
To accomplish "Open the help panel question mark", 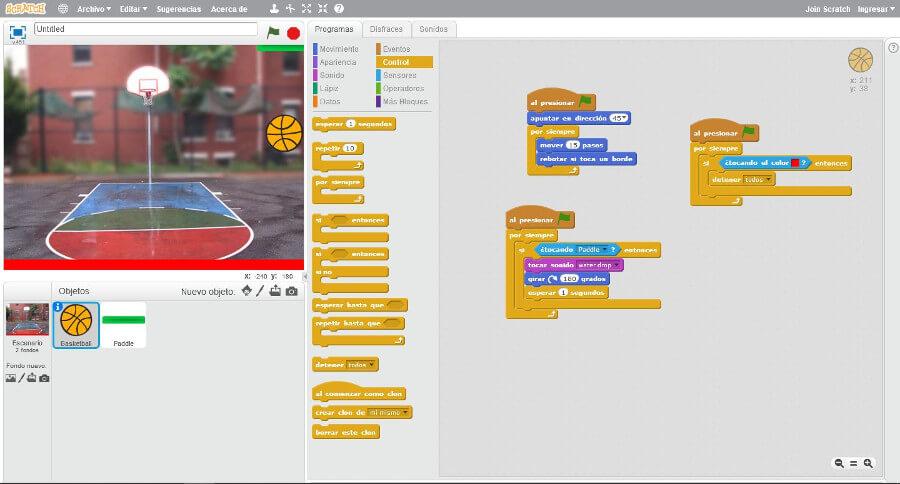I will (x=893, y=48).
